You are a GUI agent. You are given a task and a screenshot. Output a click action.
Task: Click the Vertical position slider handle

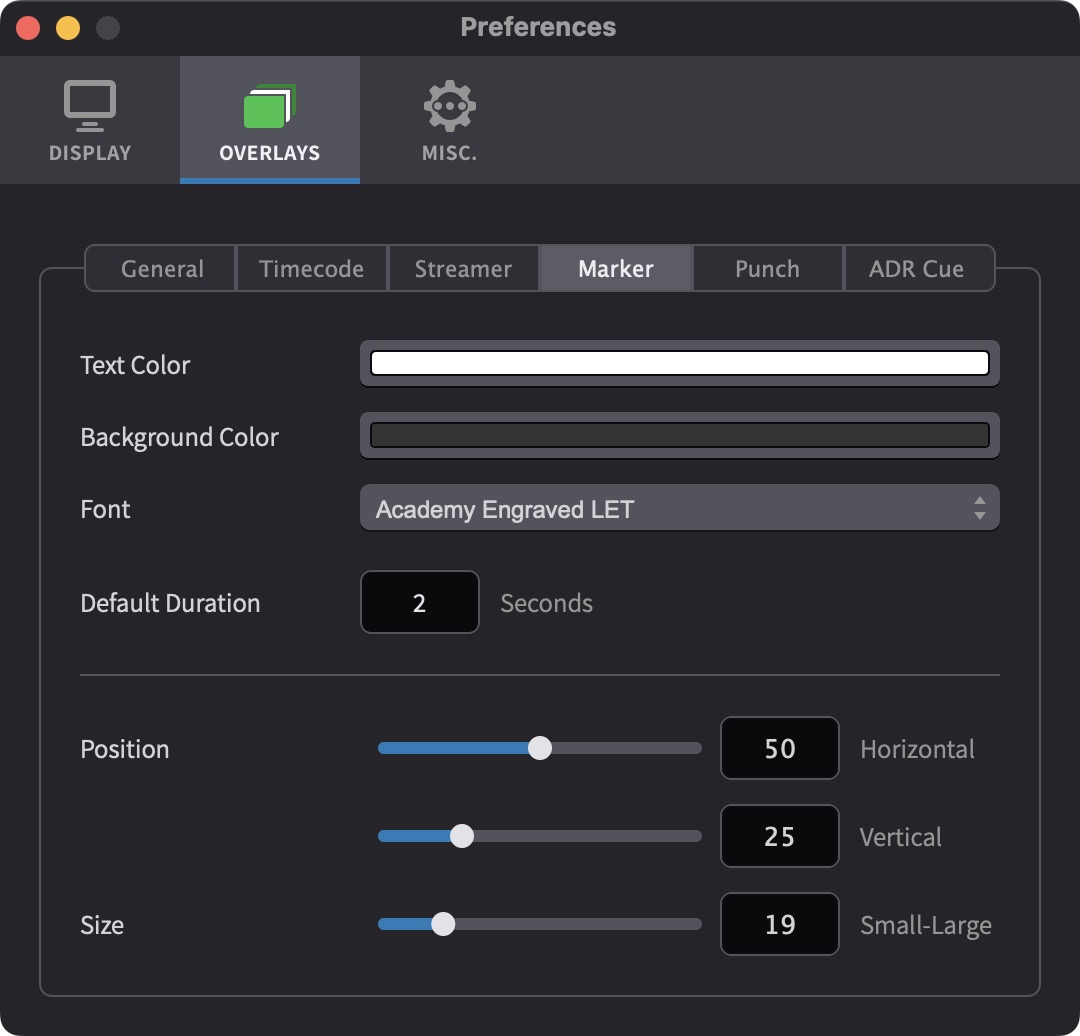(x=462, y=836)
